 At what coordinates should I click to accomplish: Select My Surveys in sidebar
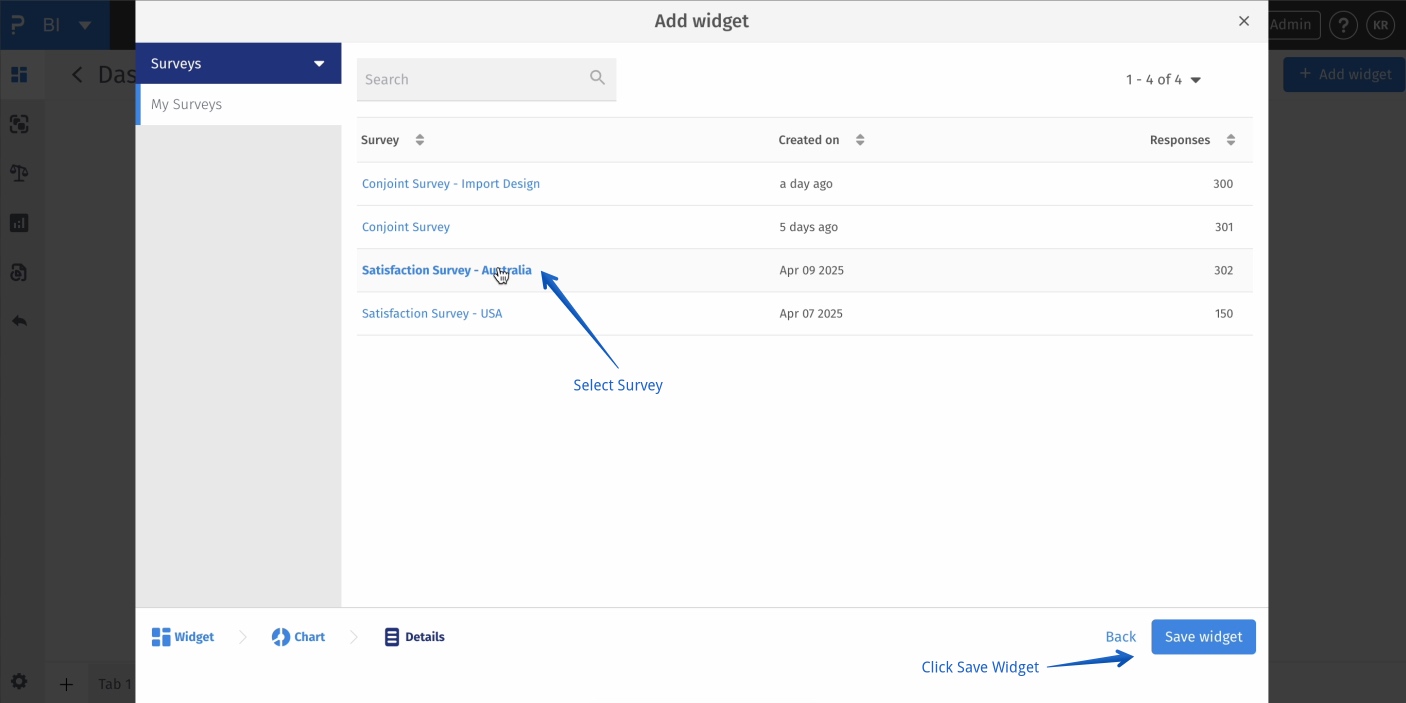click(187, 104)
